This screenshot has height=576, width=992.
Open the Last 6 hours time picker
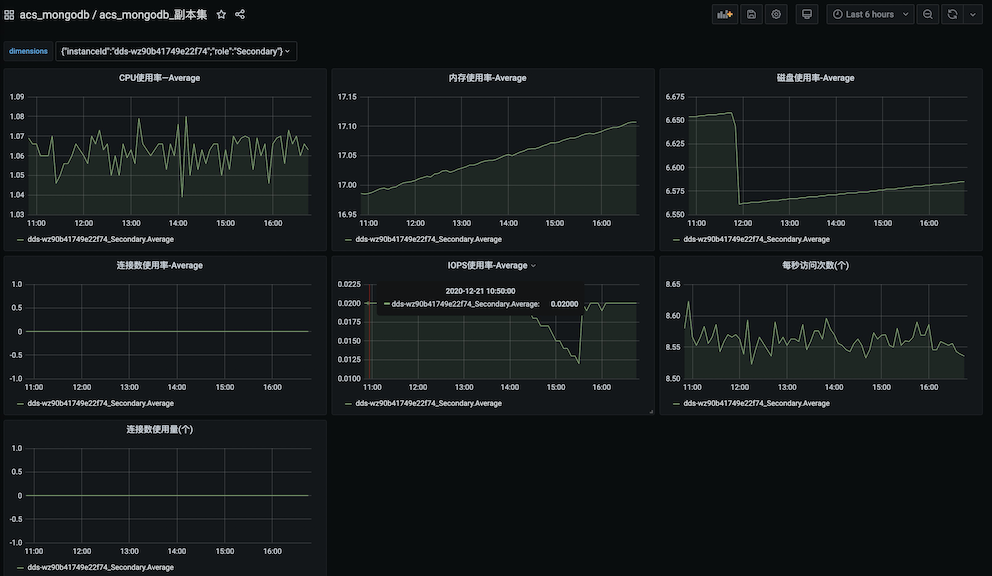(870, 15)
